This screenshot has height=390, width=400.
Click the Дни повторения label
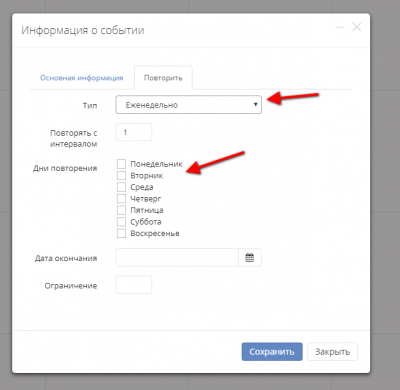pyautogui.click(x=65, y=168)
